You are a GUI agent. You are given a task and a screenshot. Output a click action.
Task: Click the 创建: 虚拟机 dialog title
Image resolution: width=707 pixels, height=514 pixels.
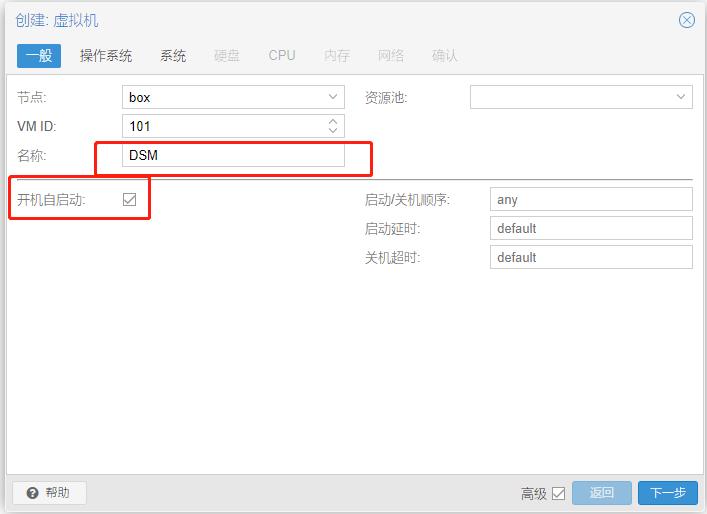[57, 21]
